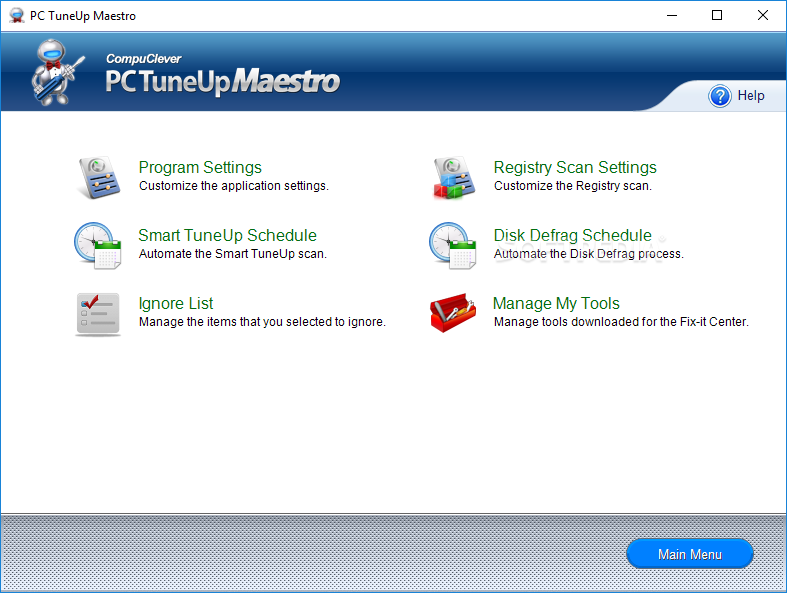Open the Manage My Tools link

click(556, 303)
